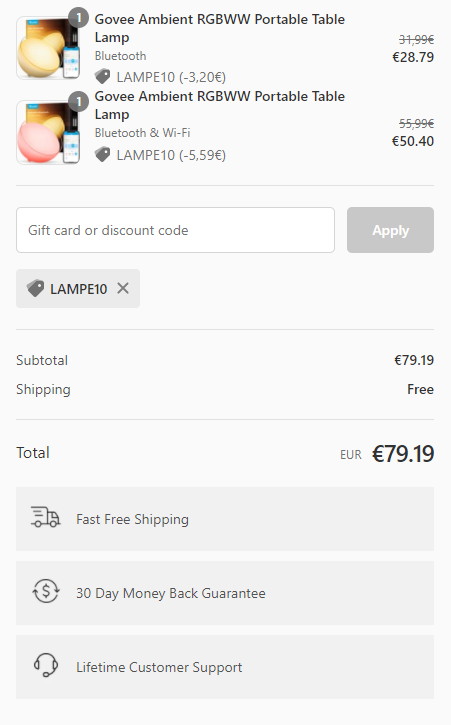This screenshot has width=451, height=725.
Task: Click the first Govee Ambient lamp title
Action: point(220,28)
